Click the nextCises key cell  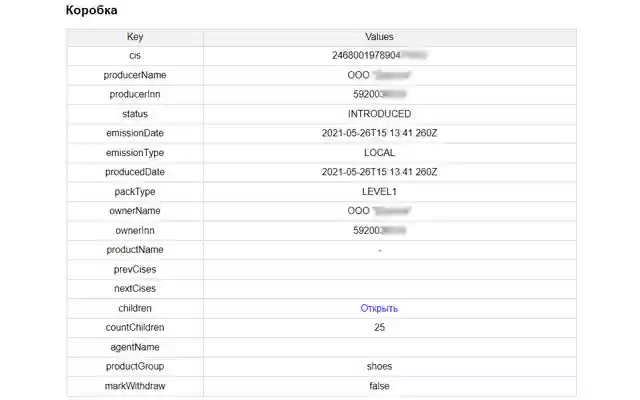[135, 288]
